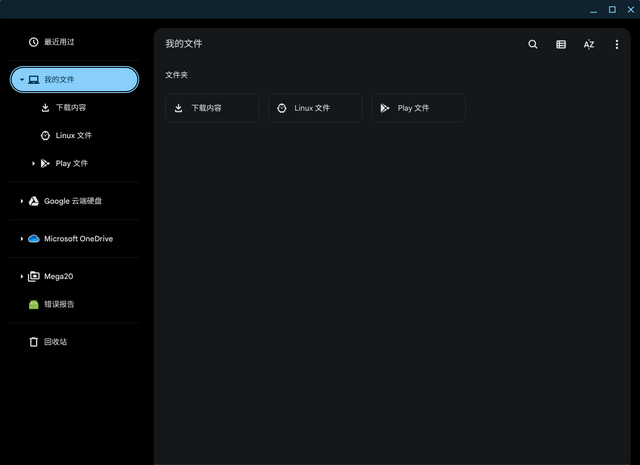Click the Mega20 media icon

33,276
